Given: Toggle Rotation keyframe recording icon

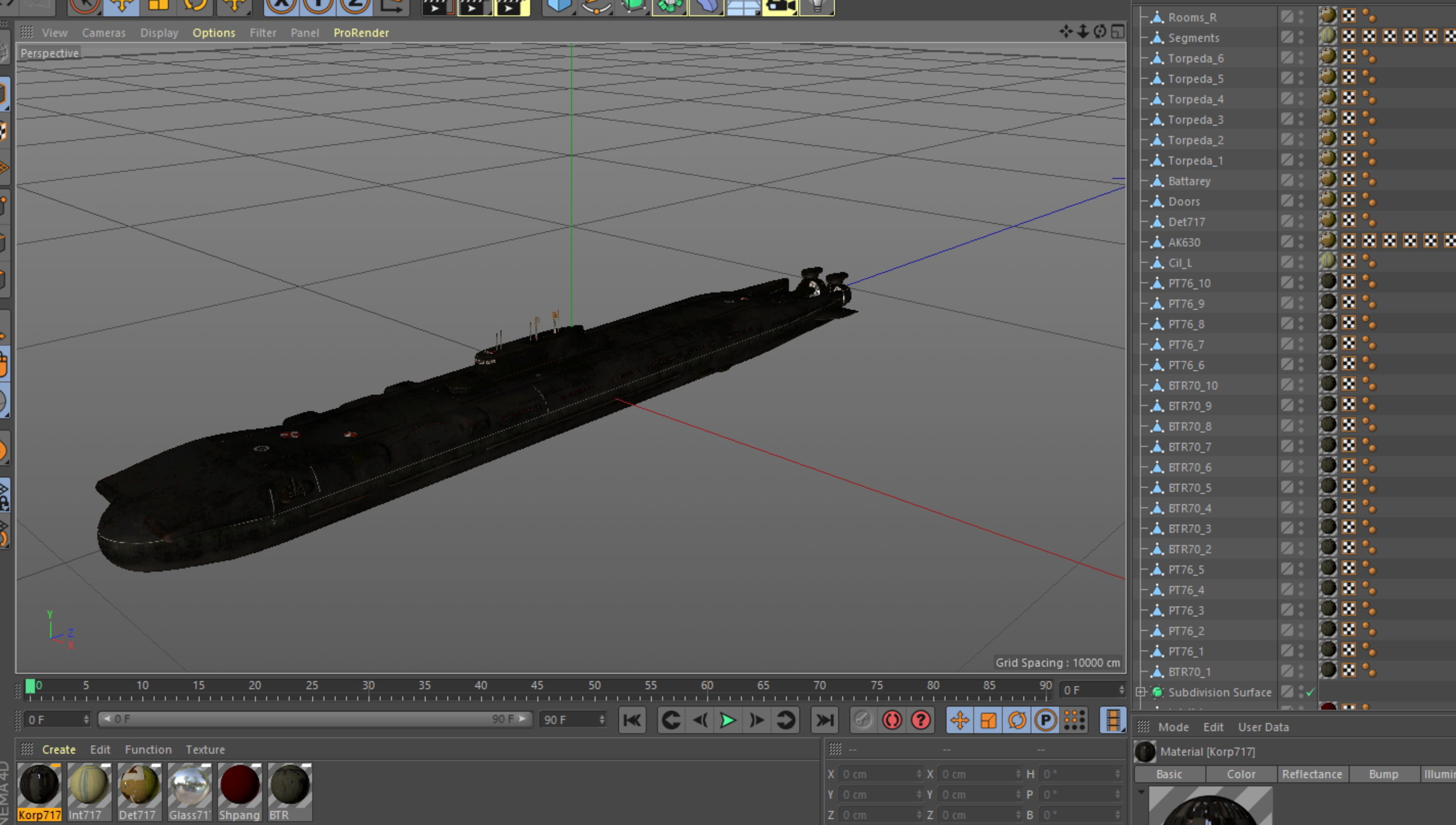Looking at the screenshot, I should 1017,720.
